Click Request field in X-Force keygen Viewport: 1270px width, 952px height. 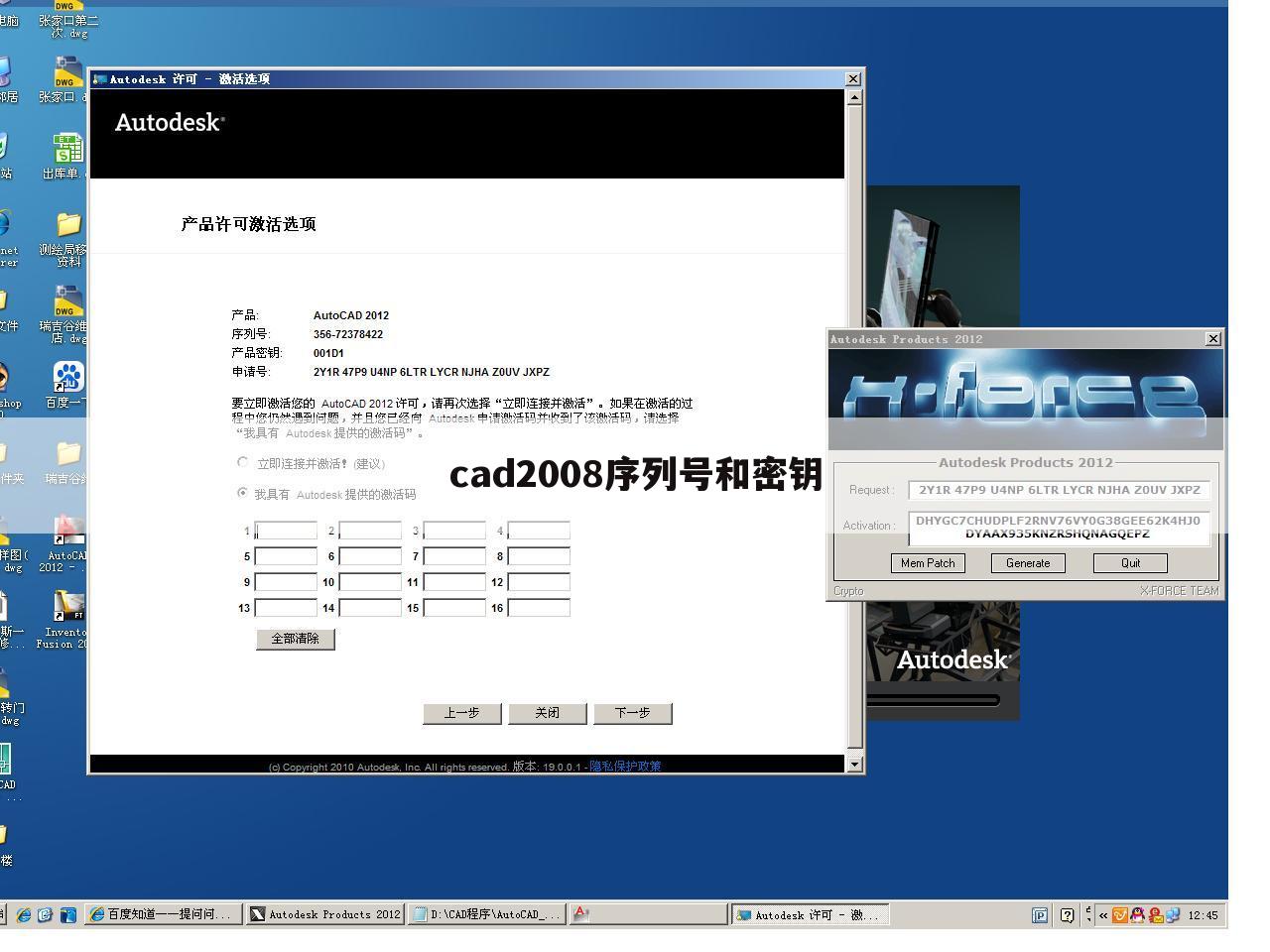(1059, 490)
